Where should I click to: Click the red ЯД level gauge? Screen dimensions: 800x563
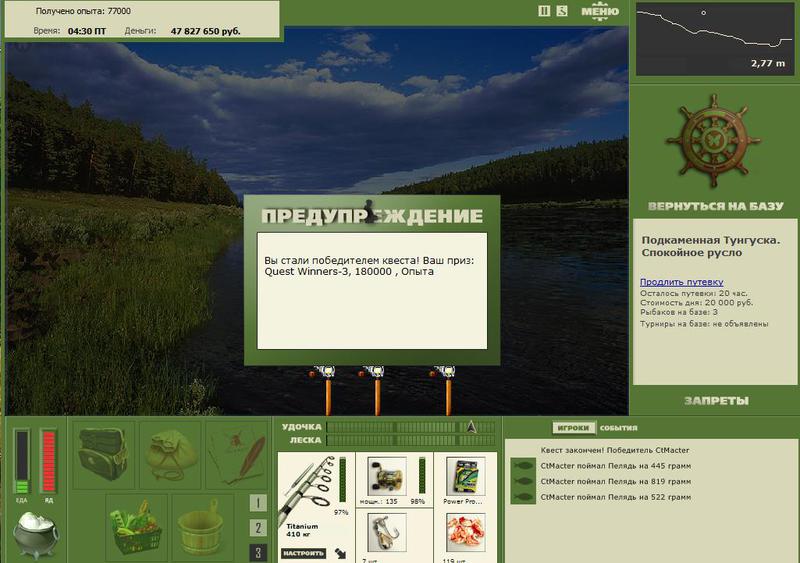48,462
